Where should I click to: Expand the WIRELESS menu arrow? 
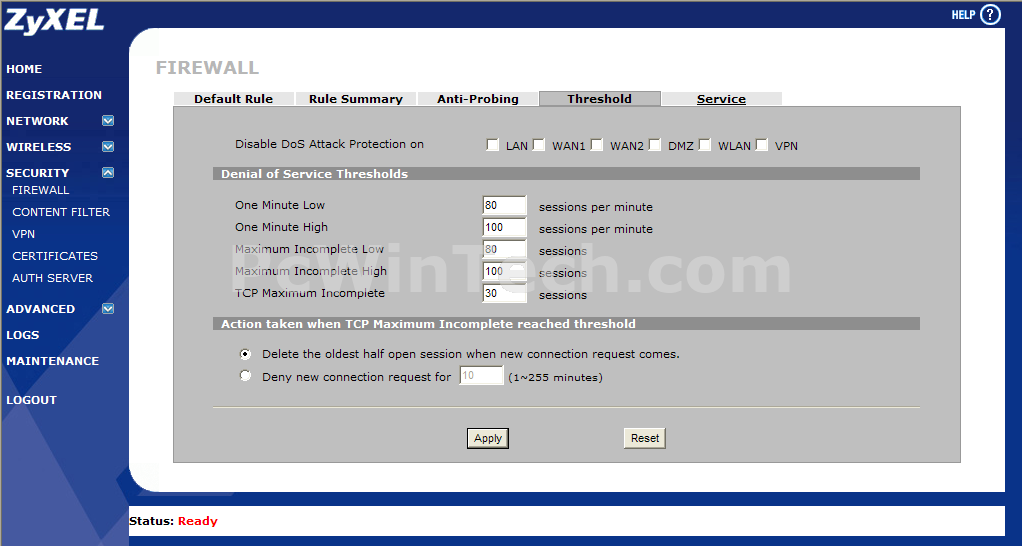[108, 147]
